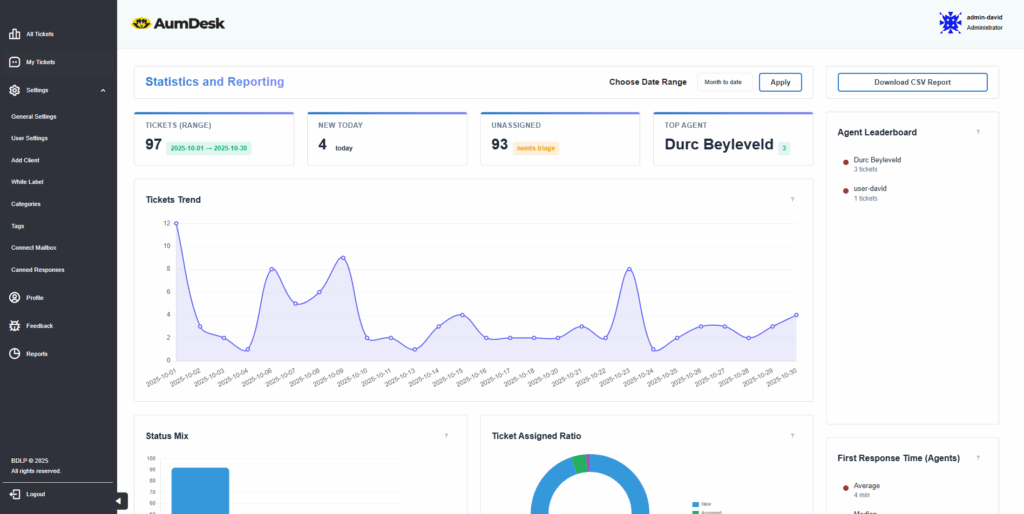1024x514 pixels.
Task: Open My Tickets via its sidebar icon
Action: [x=14, y=62]
